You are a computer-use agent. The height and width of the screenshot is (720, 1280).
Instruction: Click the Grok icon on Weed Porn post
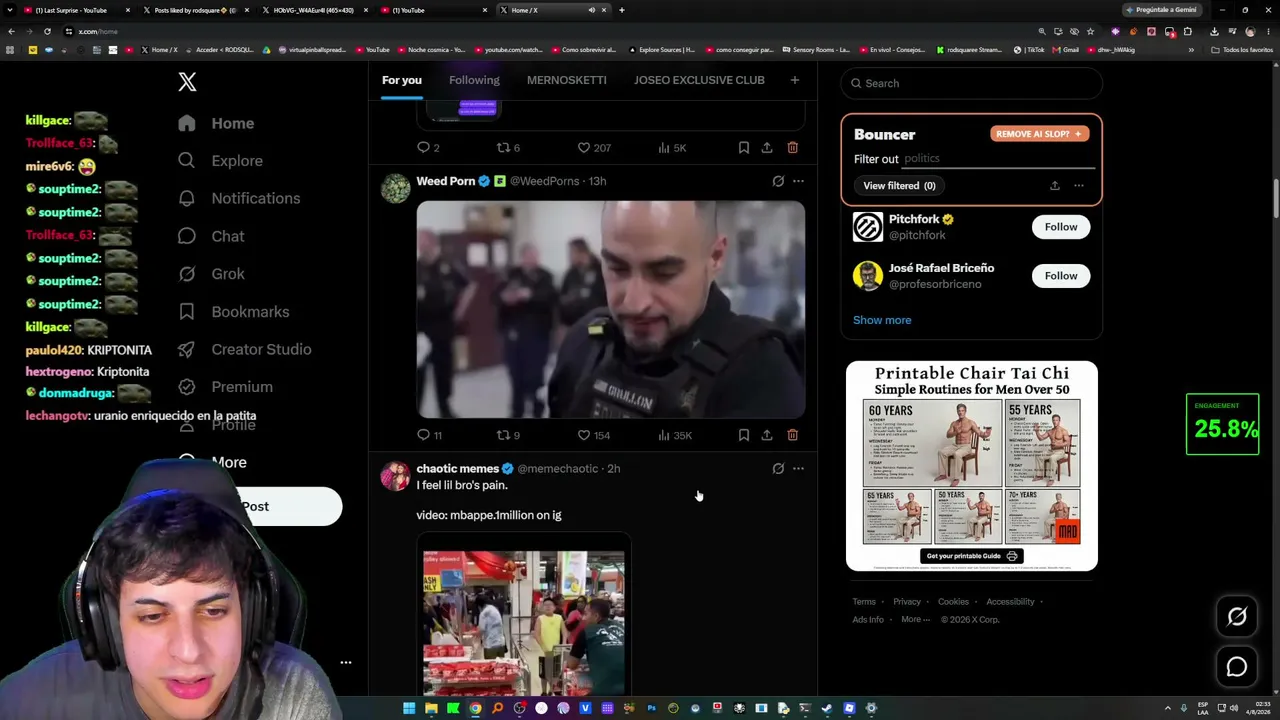click(778, 181)
